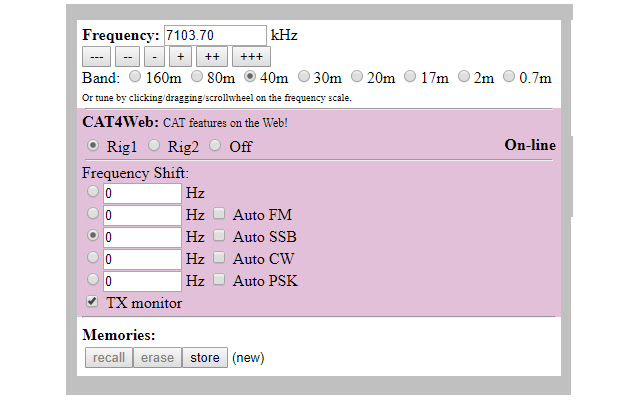Click the first frequency shift Hz input
The image size is (640, 400).
coord(142,193)
